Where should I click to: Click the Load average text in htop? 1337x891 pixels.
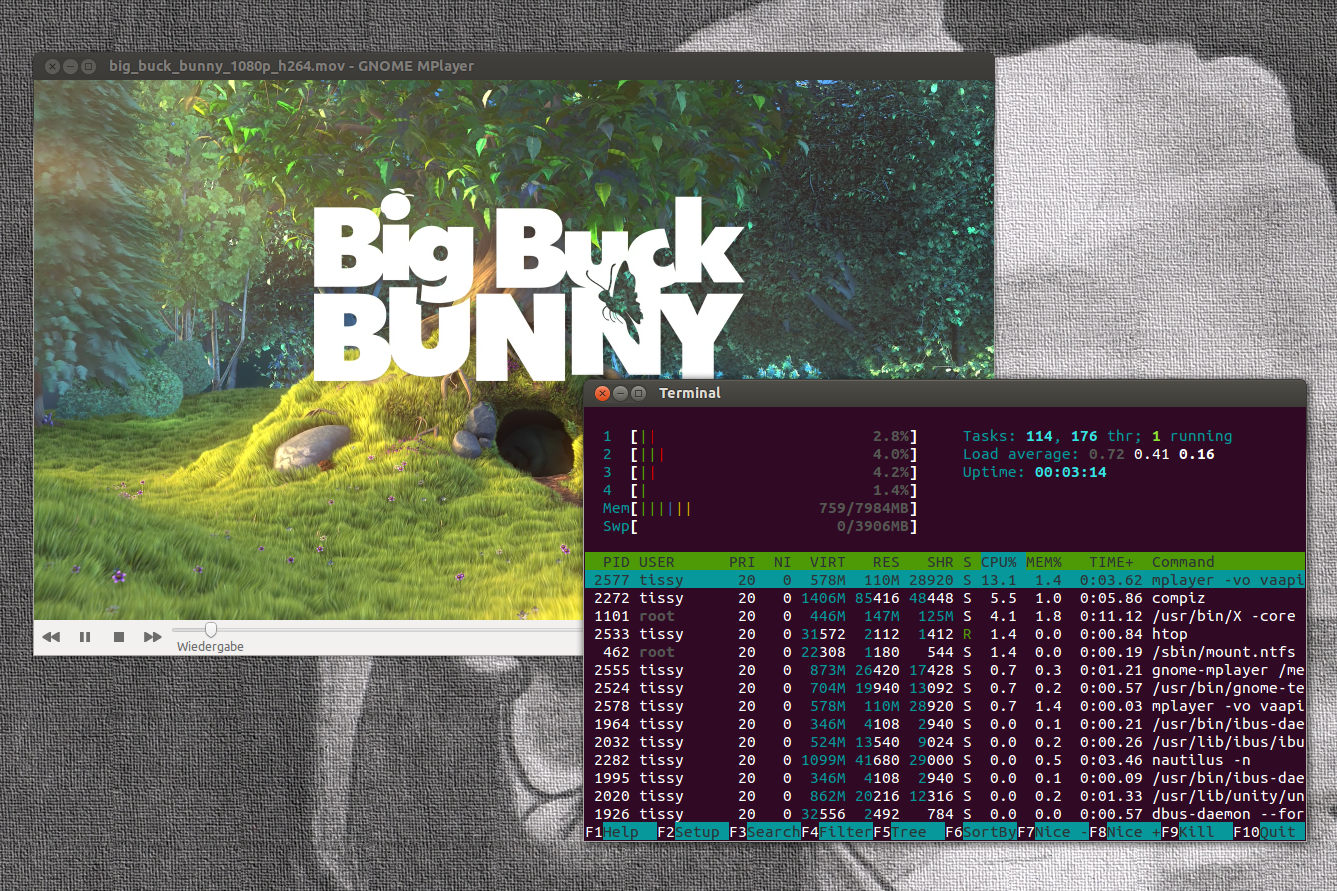1088,454
